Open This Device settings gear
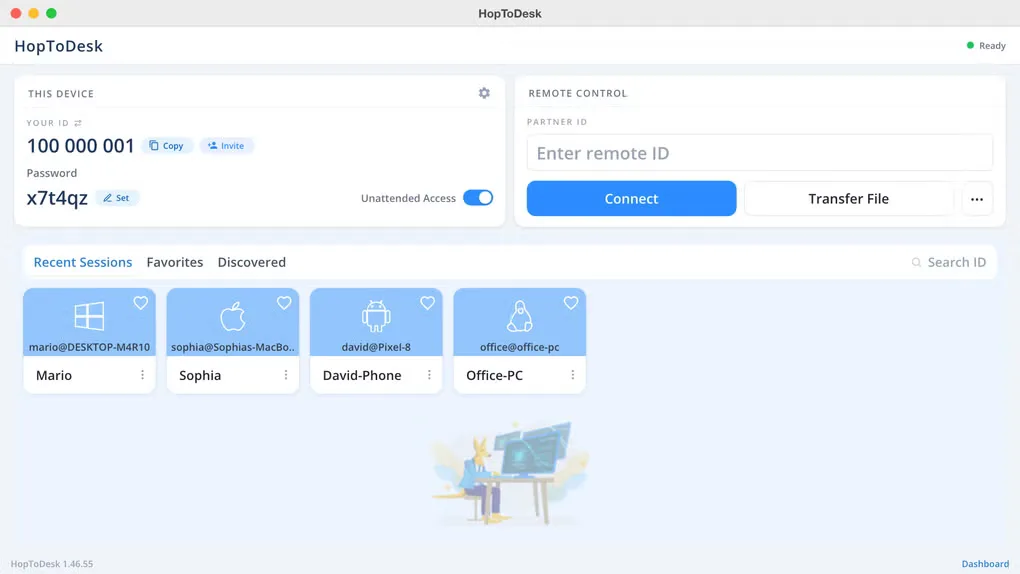The height and width of the screenshot is (574, 1020). coord(484,93)
